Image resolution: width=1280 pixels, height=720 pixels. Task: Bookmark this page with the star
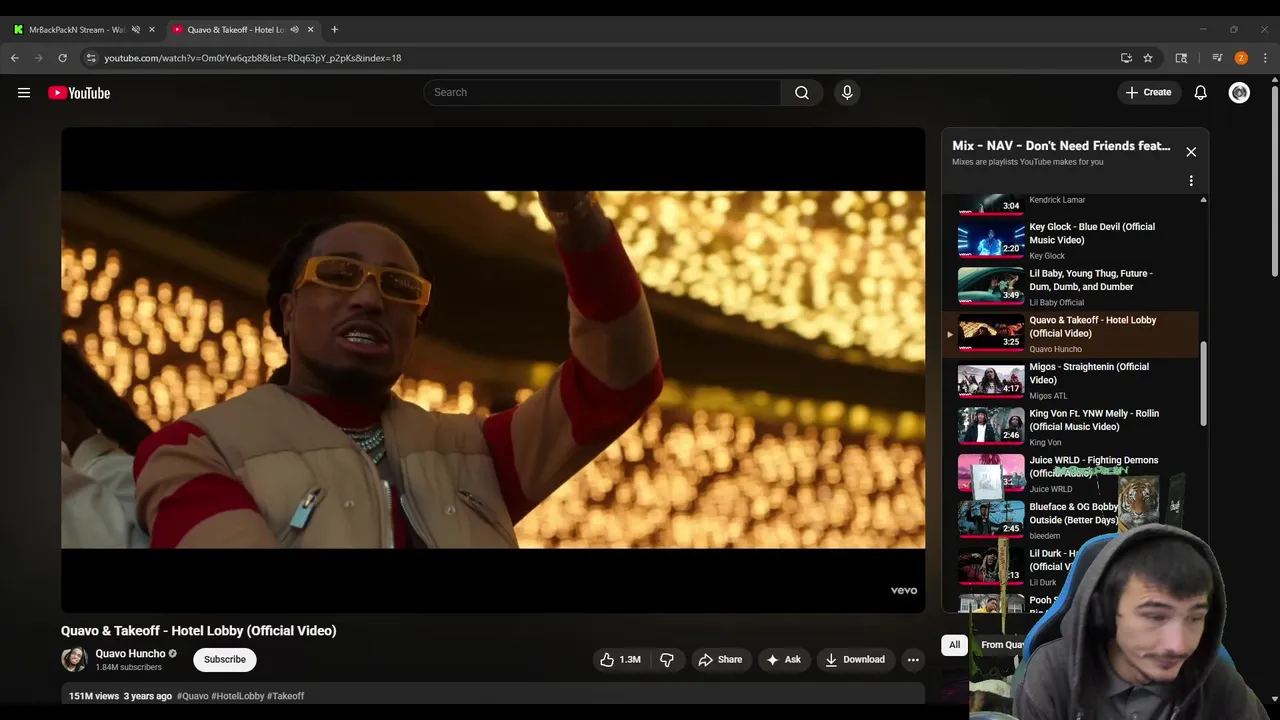(x=1148, y=58)
